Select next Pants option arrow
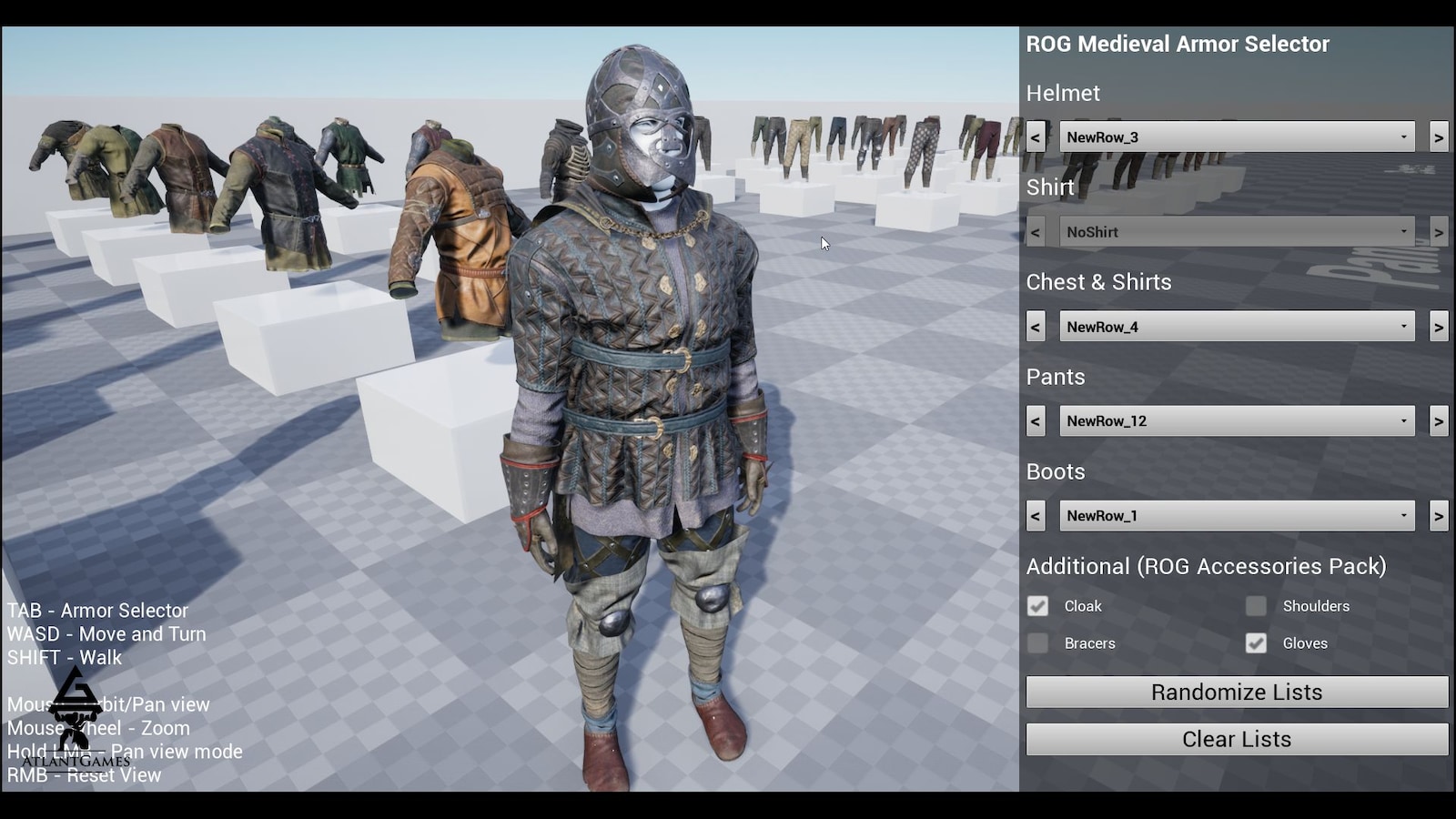Viewport: 1456px width, 819px height. [1439, 421]
